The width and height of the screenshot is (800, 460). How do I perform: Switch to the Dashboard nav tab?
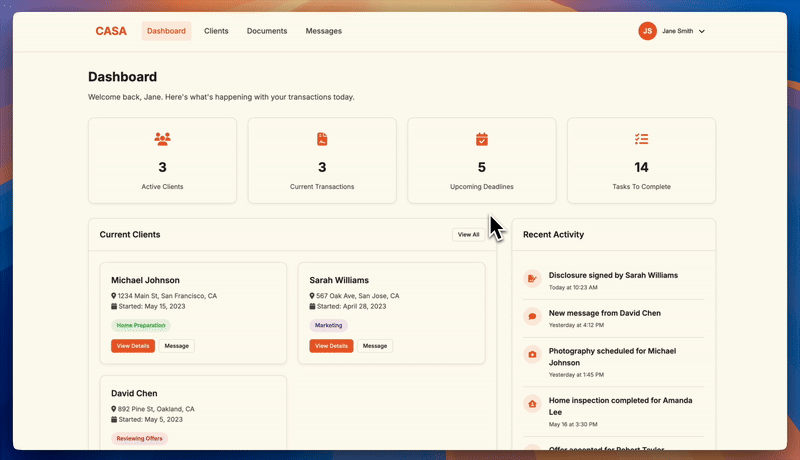click(166, 31)
